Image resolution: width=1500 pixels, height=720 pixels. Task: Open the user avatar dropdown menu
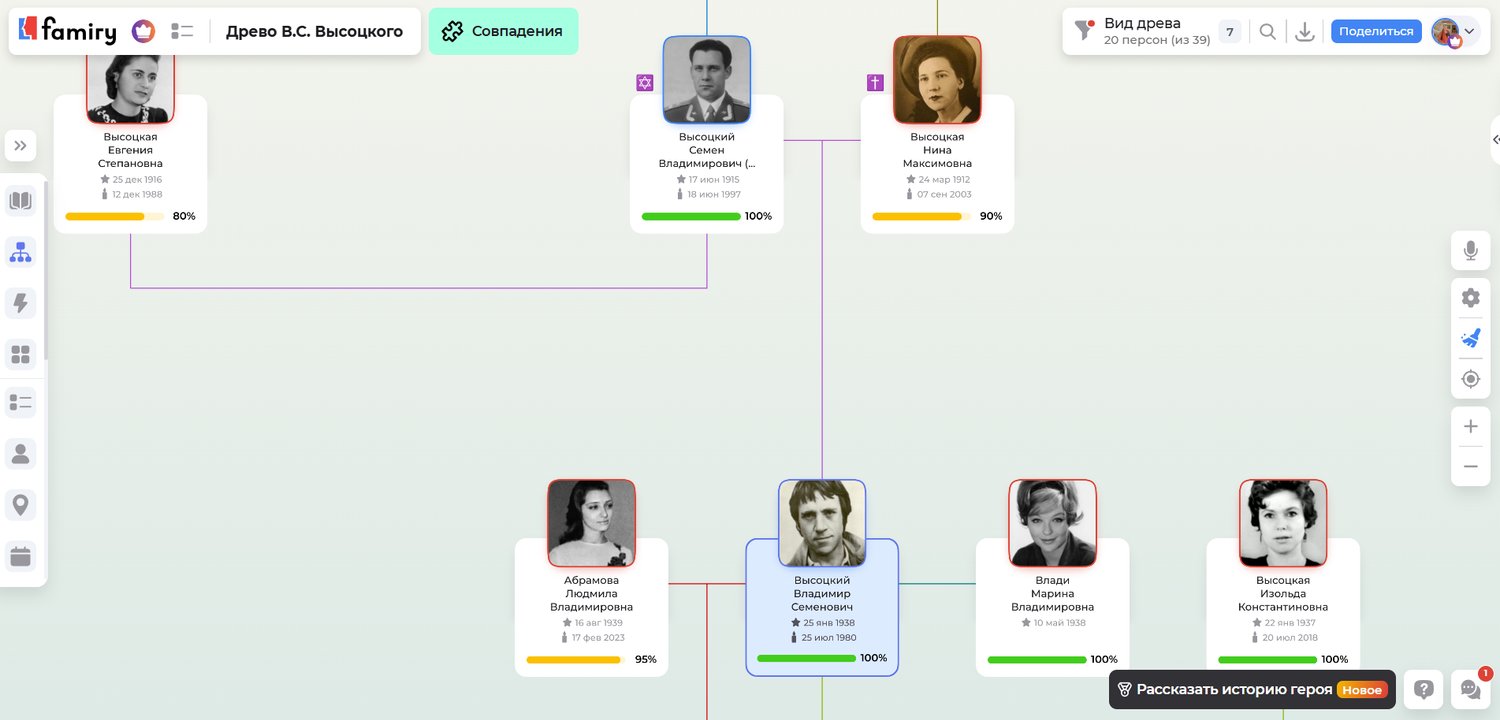(1454, 32)
